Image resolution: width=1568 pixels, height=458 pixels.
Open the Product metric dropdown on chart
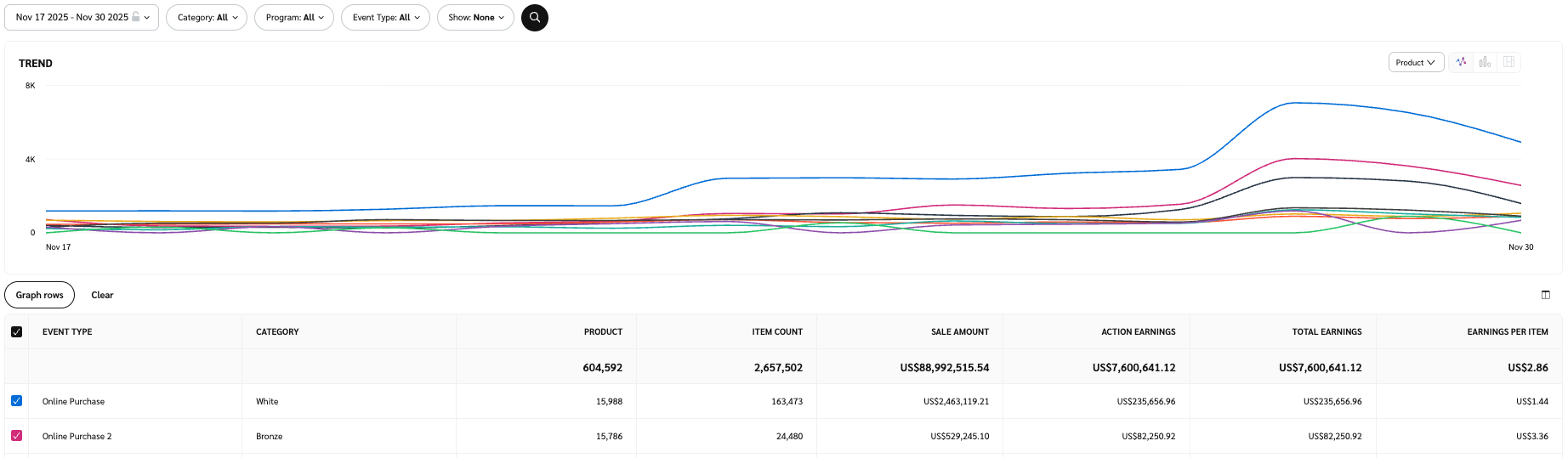pos(1415,62)
